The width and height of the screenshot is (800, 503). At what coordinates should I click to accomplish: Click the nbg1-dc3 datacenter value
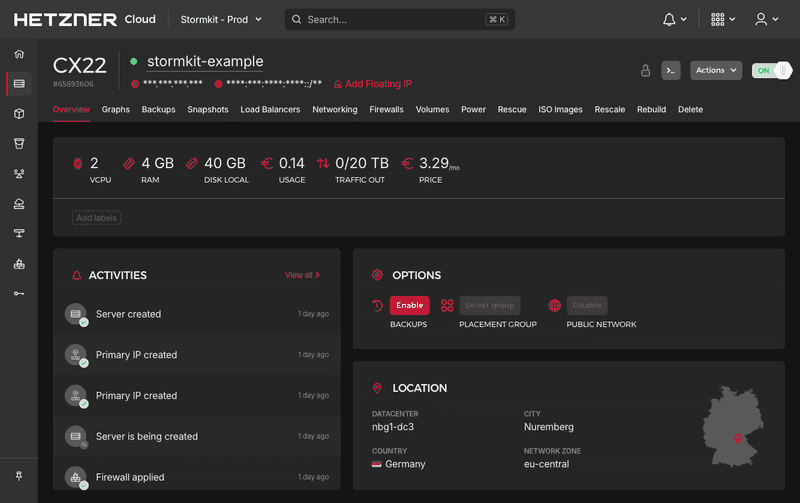pyautogui.click(x=393, y=427)
